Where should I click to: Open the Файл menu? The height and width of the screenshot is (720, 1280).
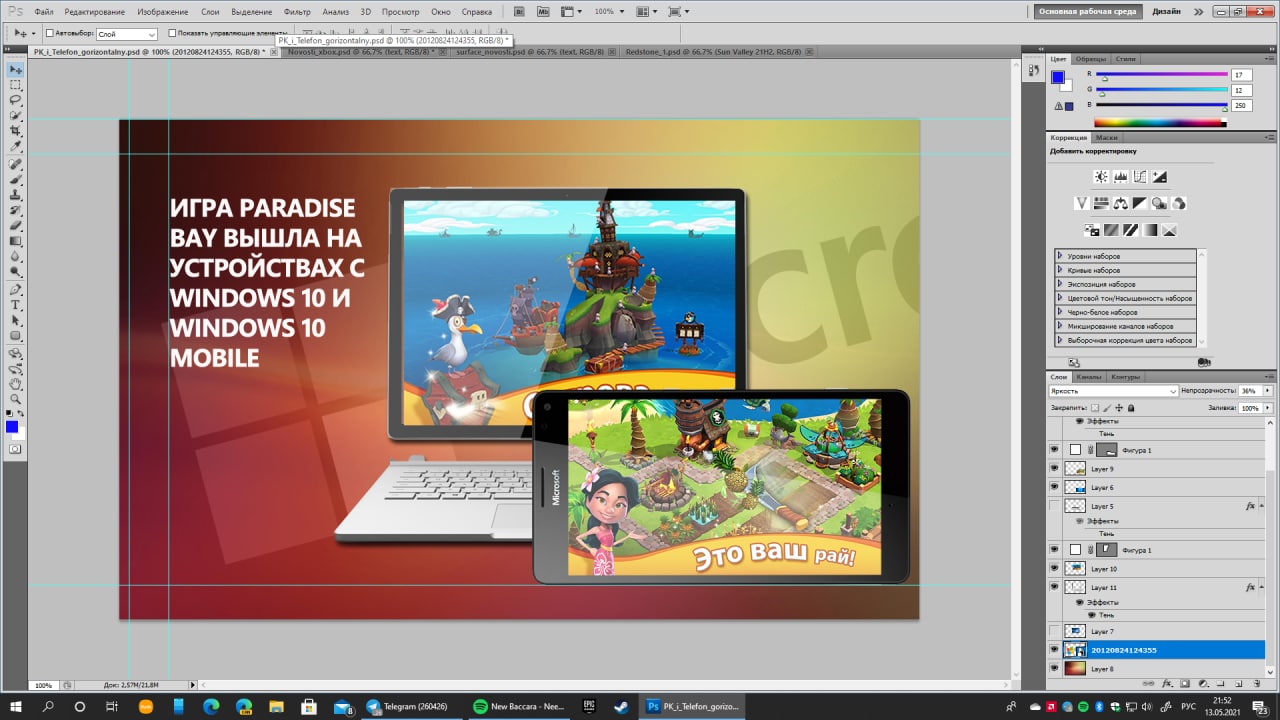click(43, 12)
